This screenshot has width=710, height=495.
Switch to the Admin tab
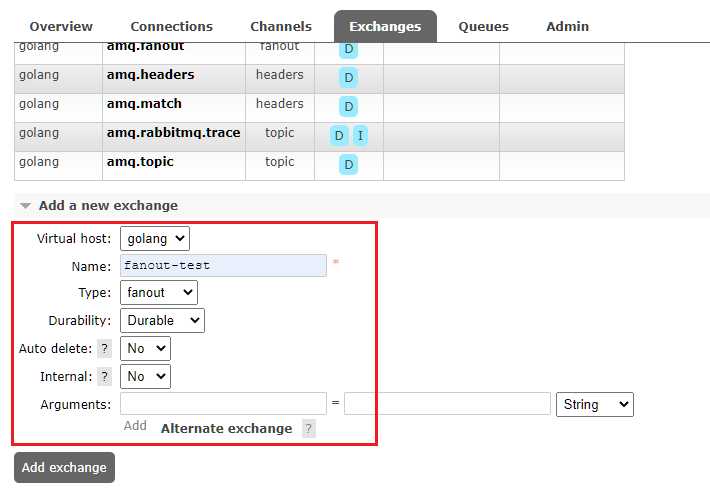click(x=567, y=26)
